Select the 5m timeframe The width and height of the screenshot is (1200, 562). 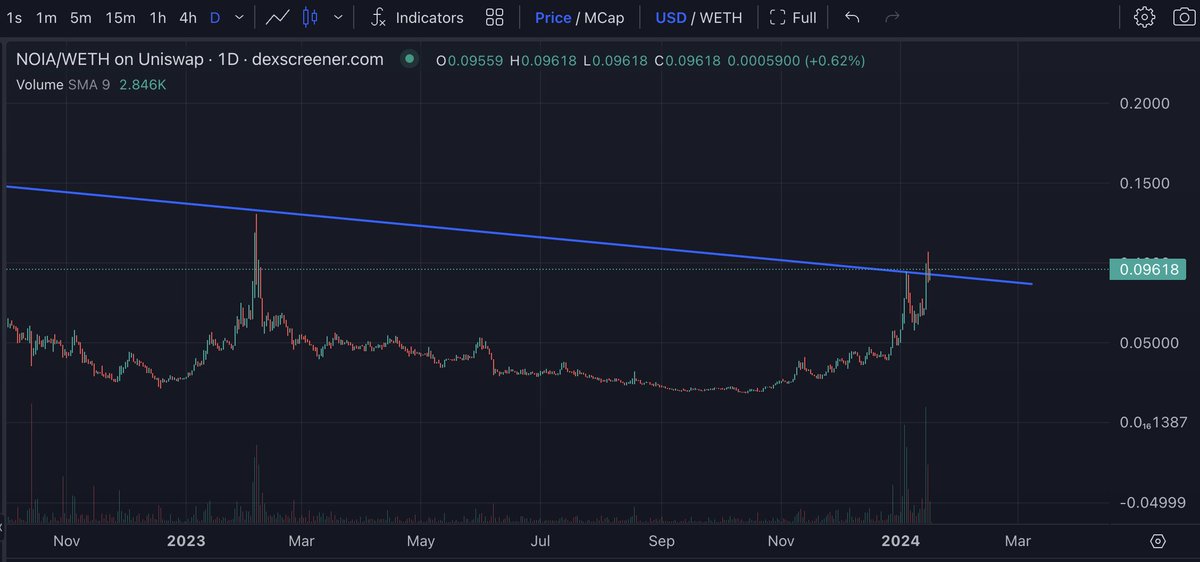coord(81,17)
